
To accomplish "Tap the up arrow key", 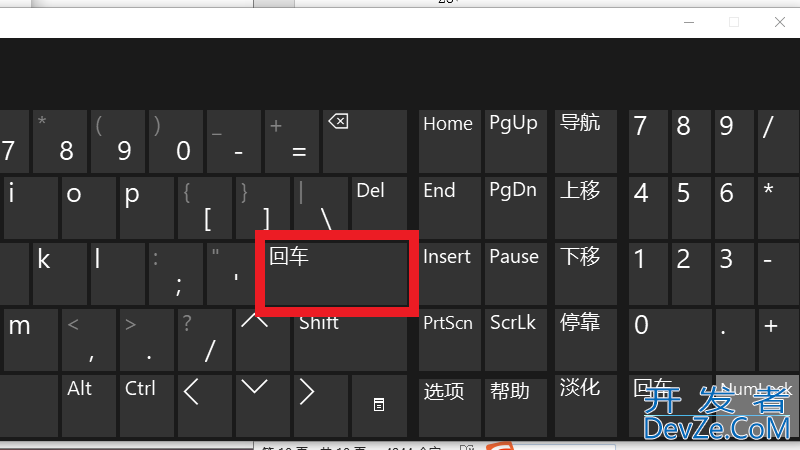I will [263, 339].
